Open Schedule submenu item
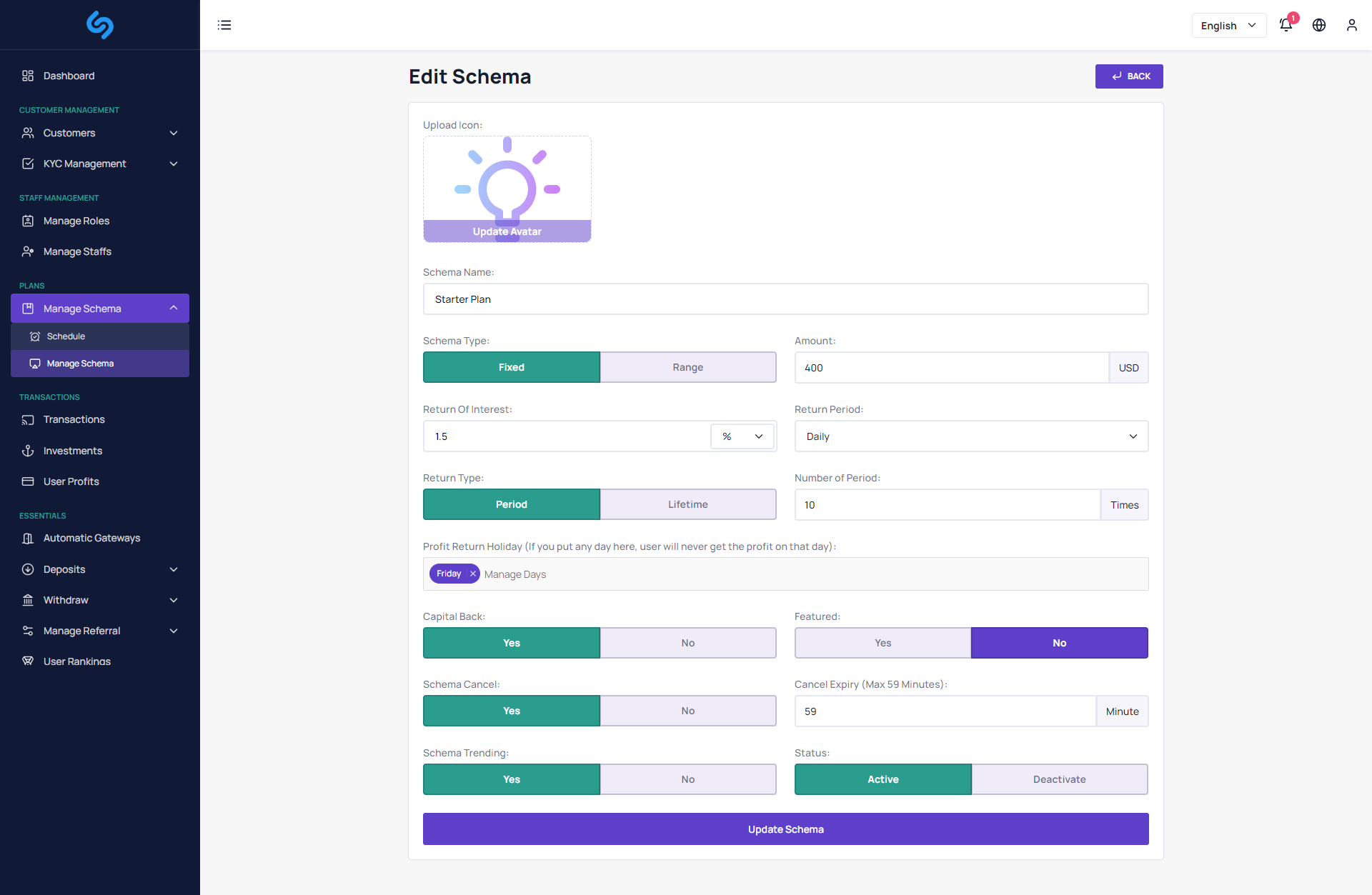The height and width of the screenshot is (895, 1372). click(x=66, y=336)
